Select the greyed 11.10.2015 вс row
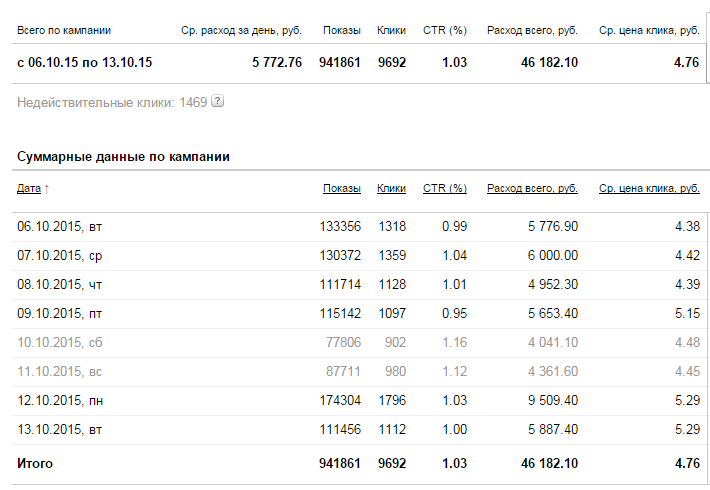710x490 pixels. 359,371
